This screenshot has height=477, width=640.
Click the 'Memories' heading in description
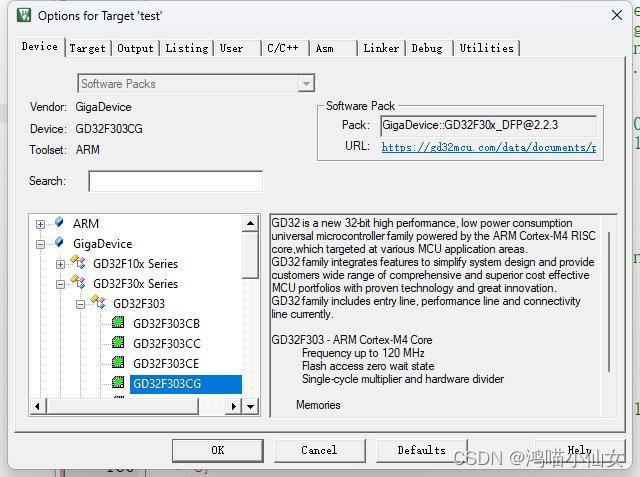click(318, 405)
